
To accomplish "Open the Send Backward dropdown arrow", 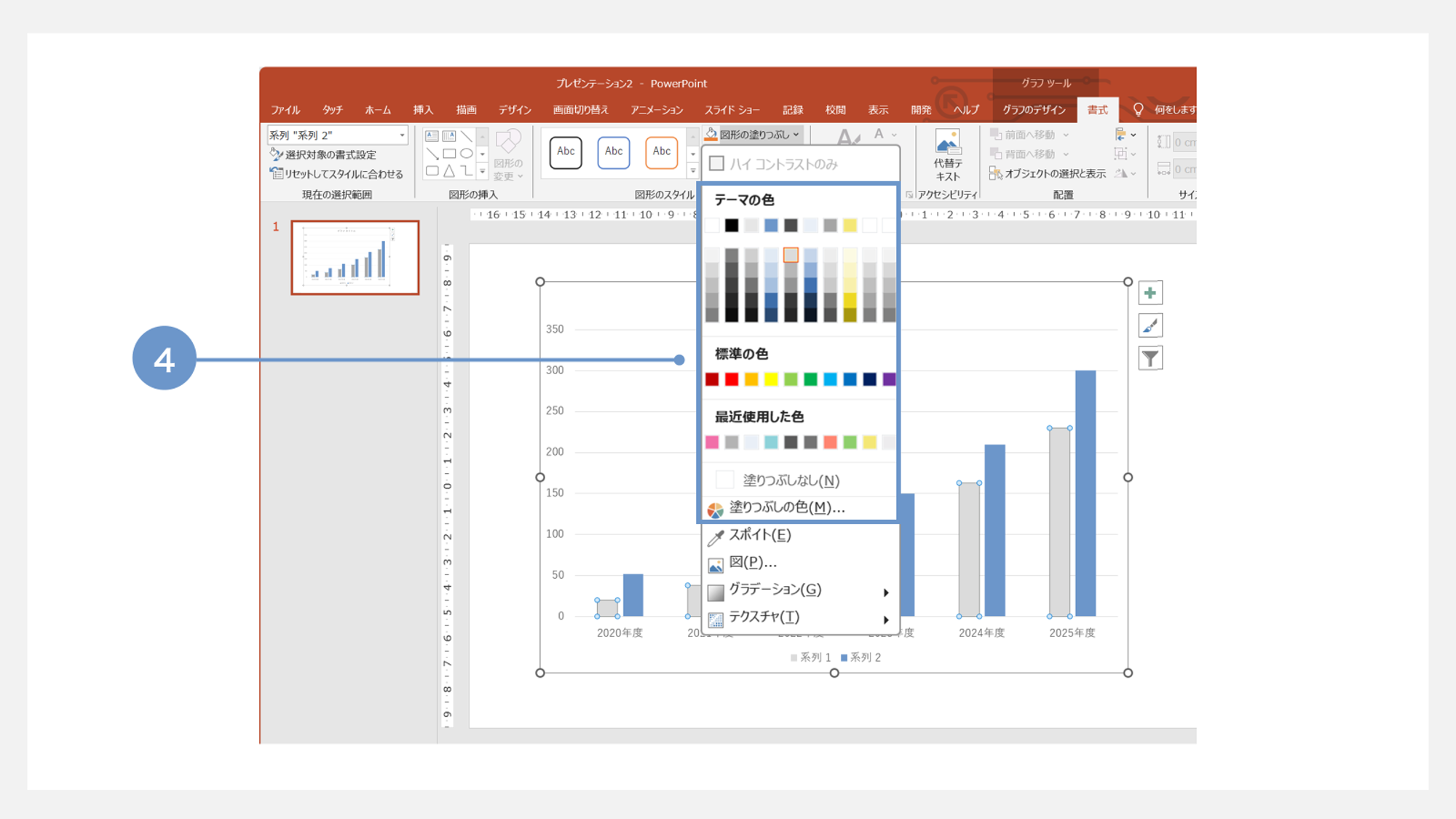I will click(1066, 154).
